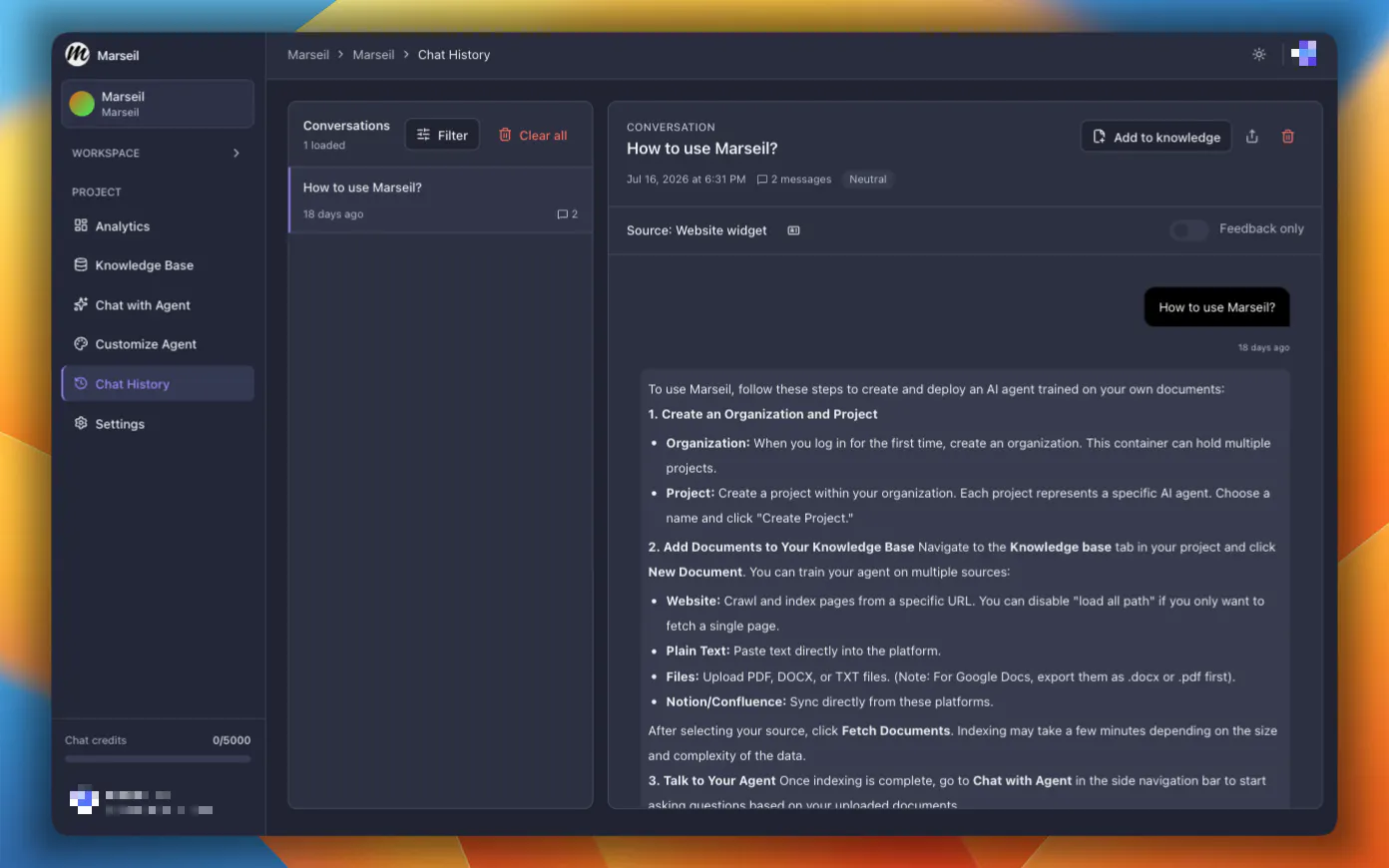Click the '0/5000' credits value
Screen dimensions: 1389x868
[231, 740]
